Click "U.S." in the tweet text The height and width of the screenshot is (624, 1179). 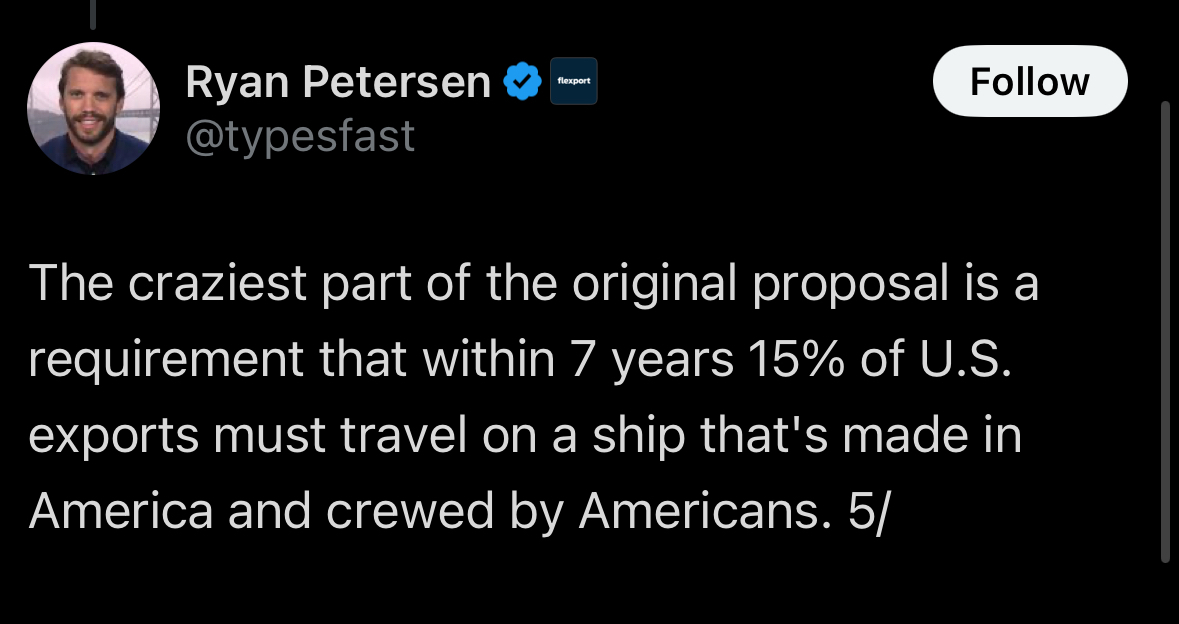pyautogui.click(x=965, y=359)
